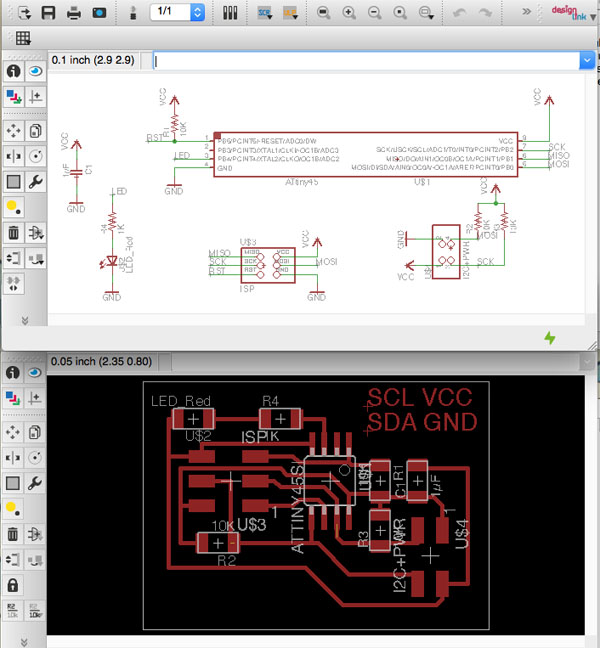This screenshot has width=600, height=648.
Task: Click the ISP header symbol in schematic
Action: [x=268, y=265]
